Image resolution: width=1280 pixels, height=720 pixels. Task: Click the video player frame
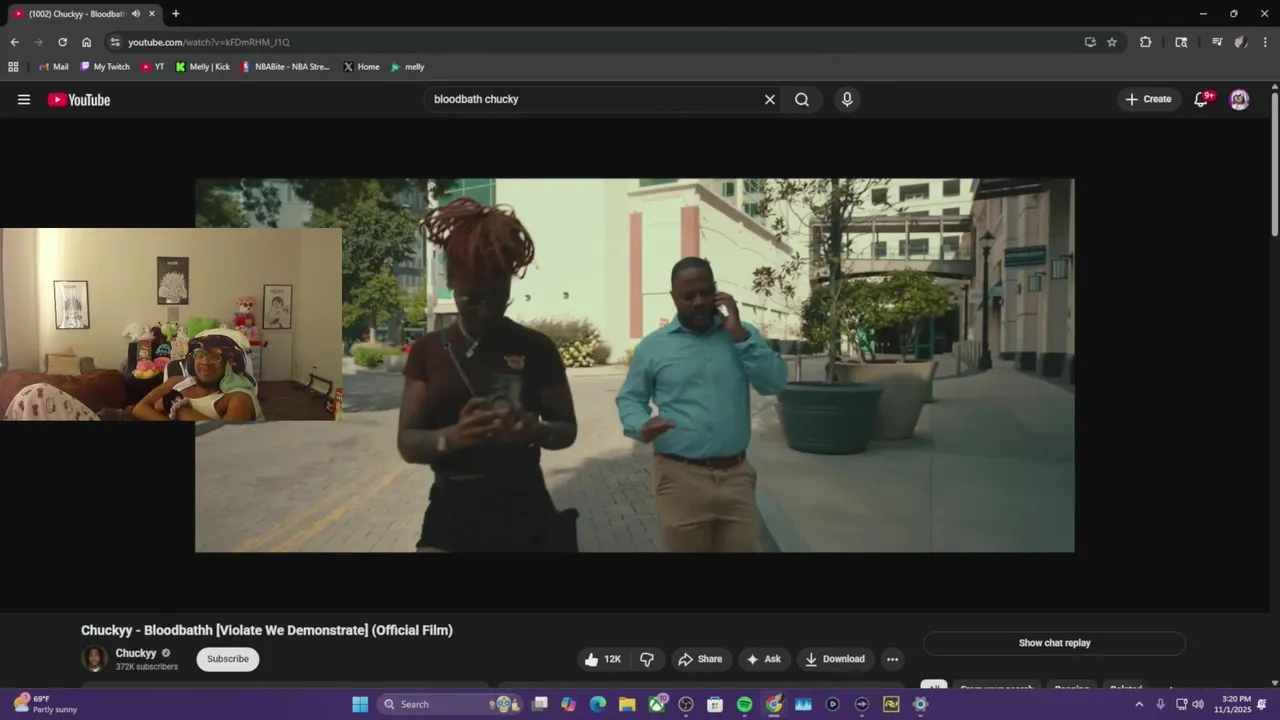(635, 365)
